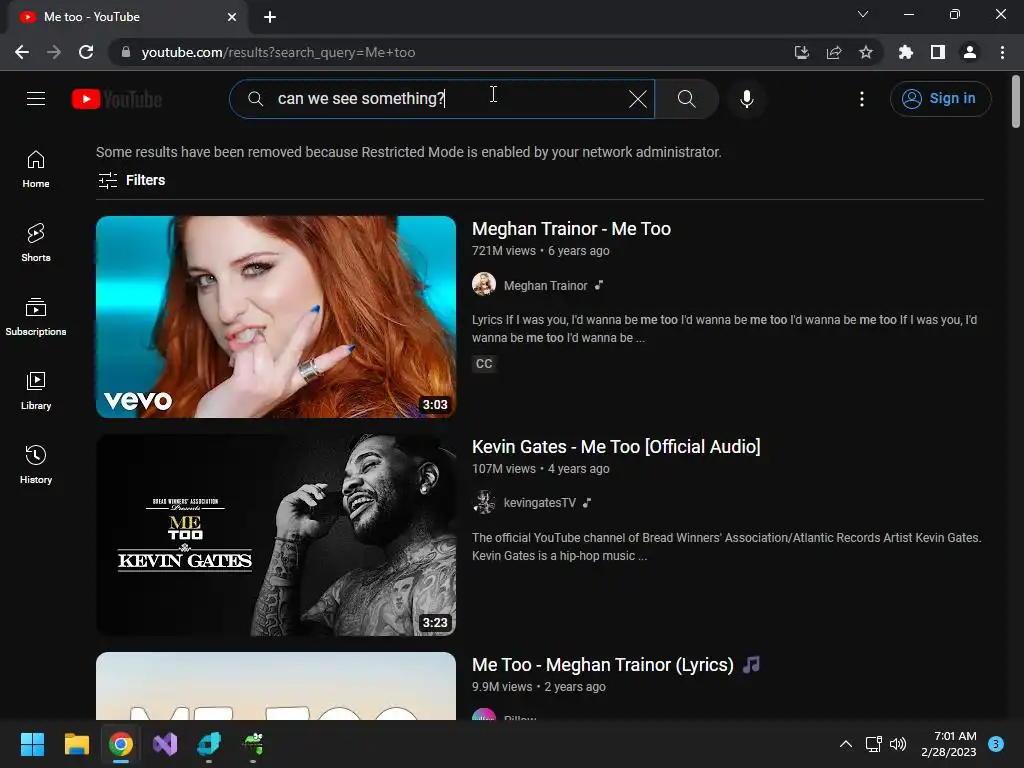Click inside the YouTube search field
1024x768 pixels.
coord(441,99)
